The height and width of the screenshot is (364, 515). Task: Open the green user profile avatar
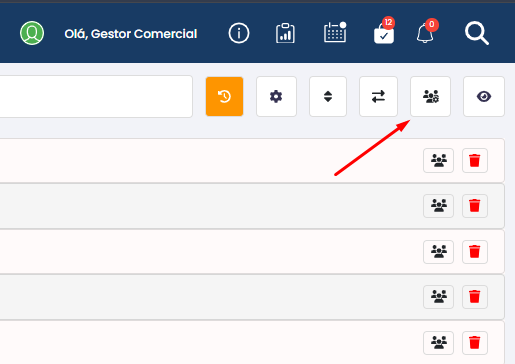pyautogui.click(x=32, y=33)
